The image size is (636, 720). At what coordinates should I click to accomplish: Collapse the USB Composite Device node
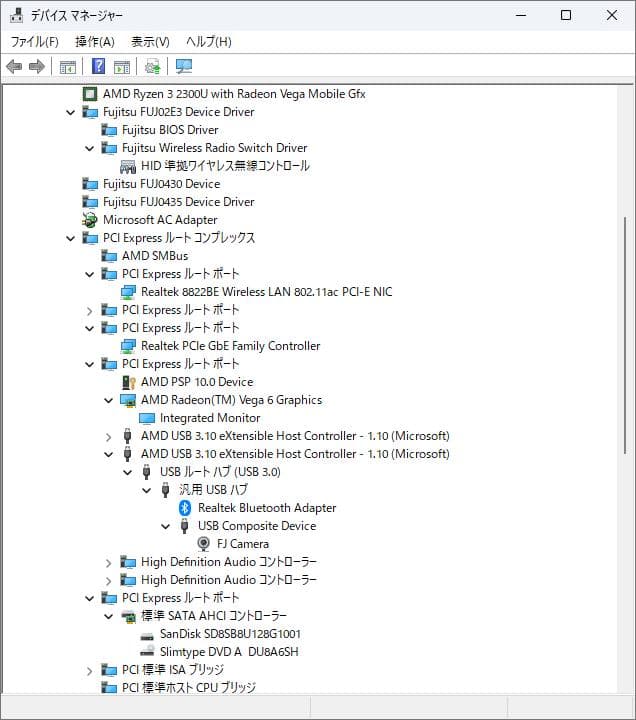(x=165, y=526)
